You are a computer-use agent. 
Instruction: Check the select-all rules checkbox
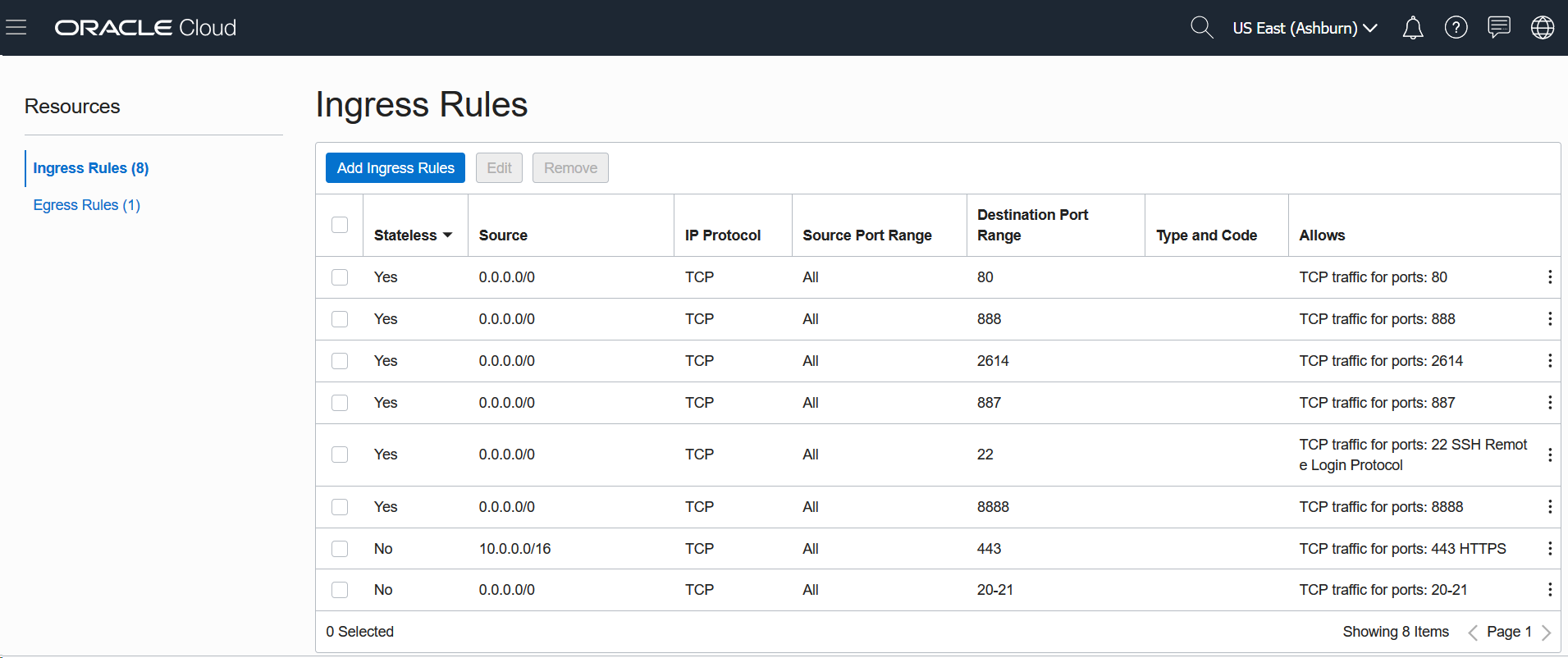pos(340,225)
